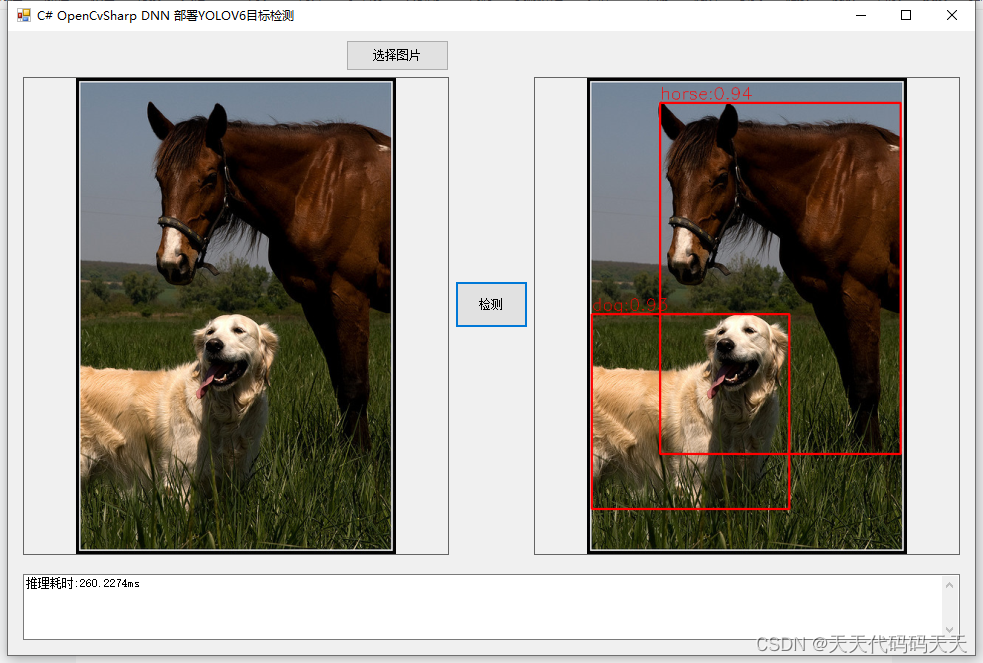Minimize the YOLOV6 detection window
The height and width of the screenshot is (663, 983).
point(861,15)
